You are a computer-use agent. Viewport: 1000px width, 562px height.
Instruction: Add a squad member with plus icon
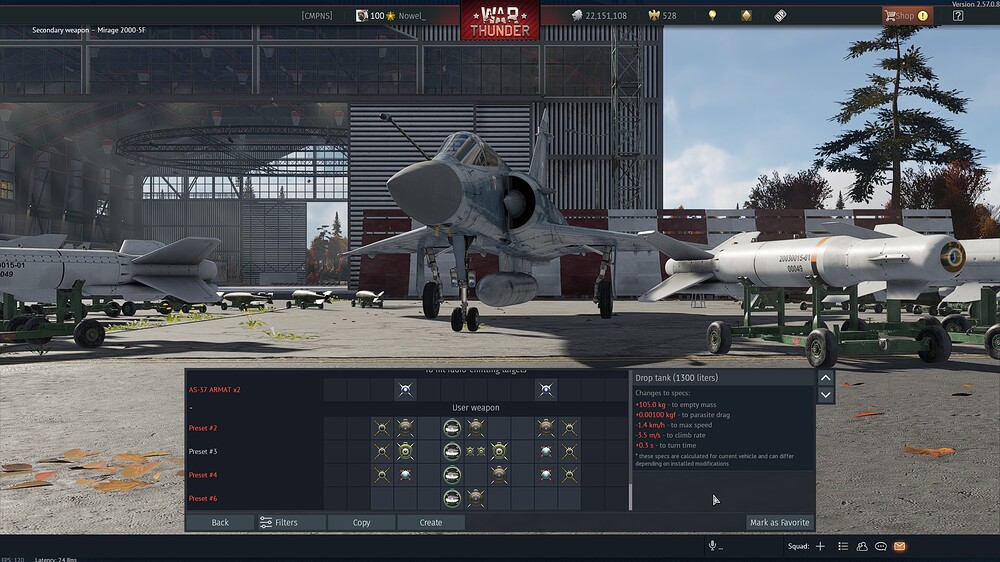tap(820, 546)
